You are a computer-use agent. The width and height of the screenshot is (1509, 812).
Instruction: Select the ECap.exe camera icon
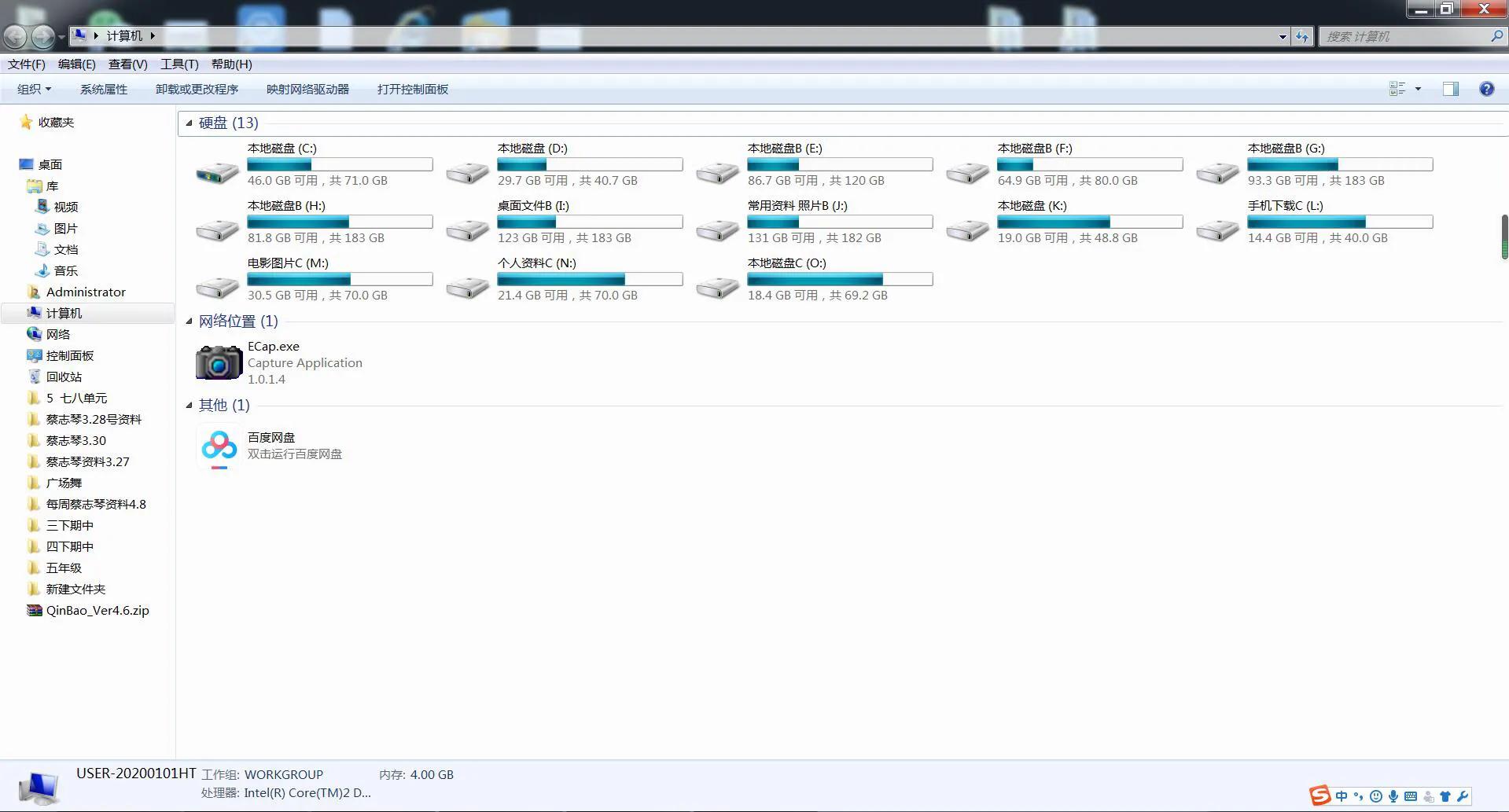click(x=219, y=362)
